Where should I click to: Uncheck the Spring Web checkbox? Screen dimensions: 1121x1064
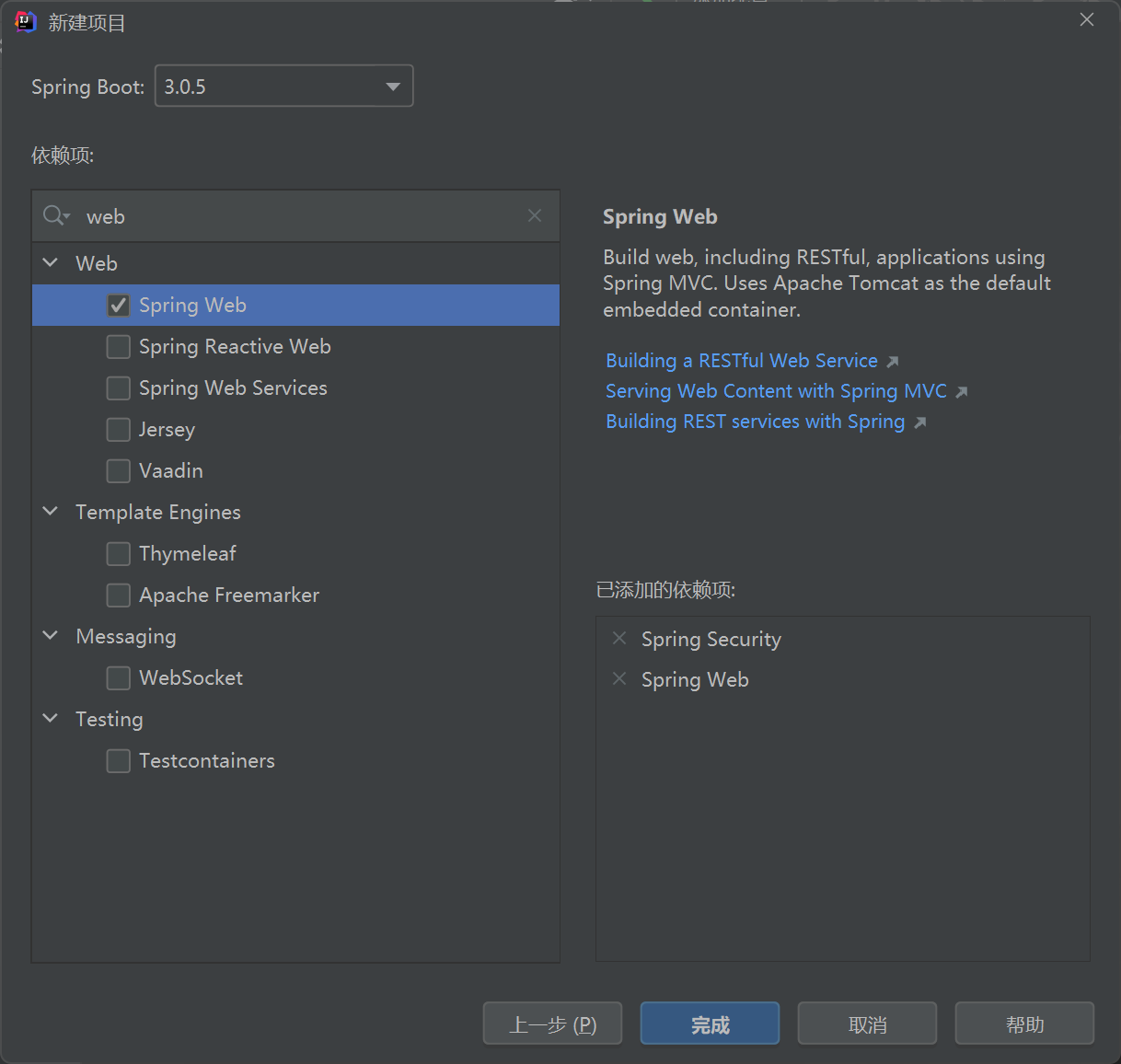pos(118,305)
